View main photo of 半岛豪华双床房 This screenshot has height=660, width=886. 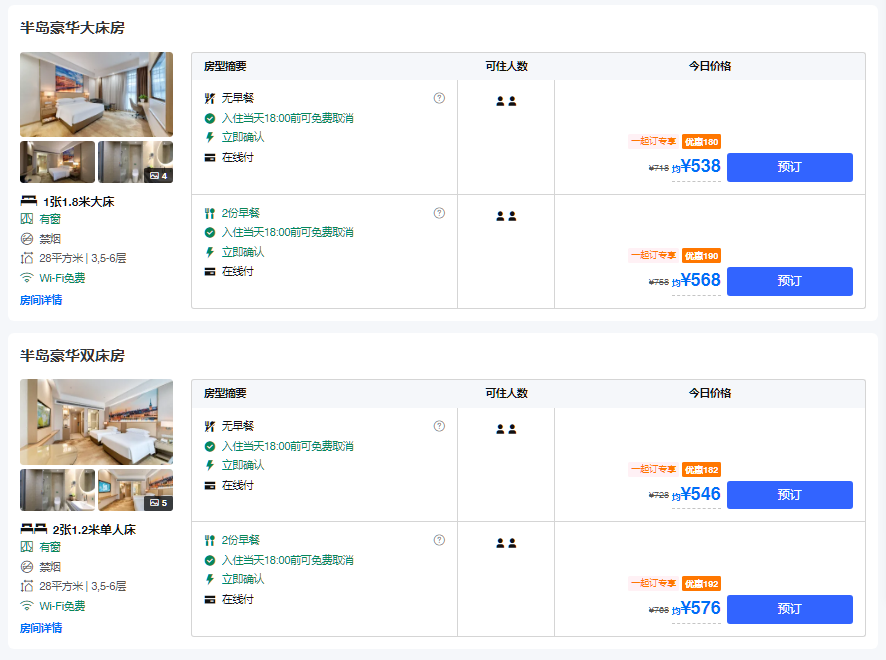pyautogui.click(x=96, y=422)
